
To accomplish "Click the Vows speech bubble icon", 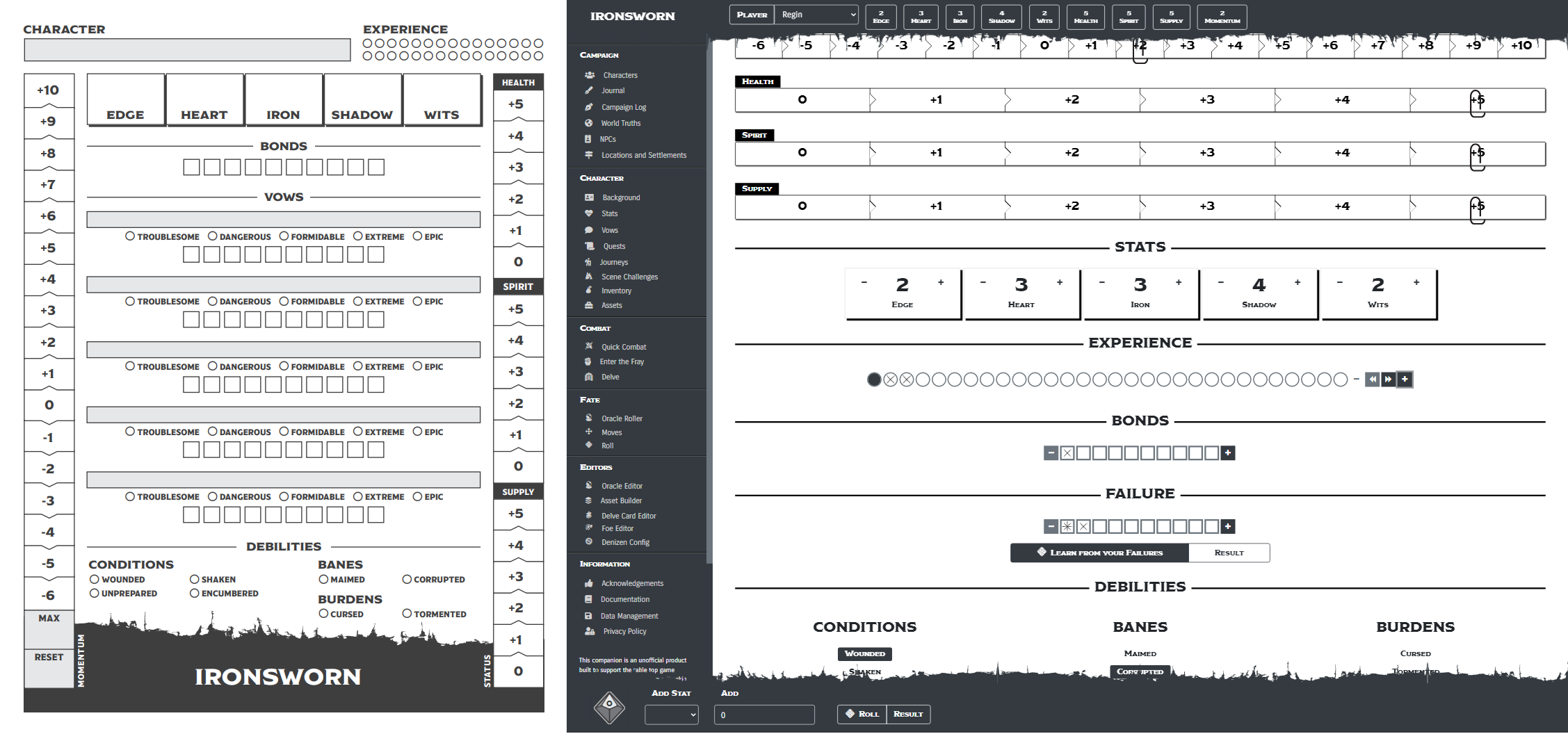I will pos(589,230).
